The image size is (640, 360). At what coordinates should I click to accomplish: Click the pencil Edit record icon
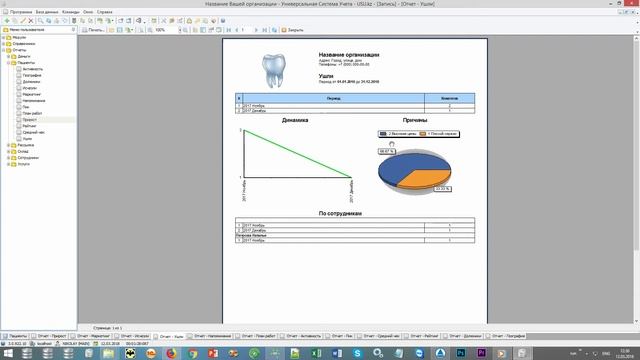[x=23, y=20]
